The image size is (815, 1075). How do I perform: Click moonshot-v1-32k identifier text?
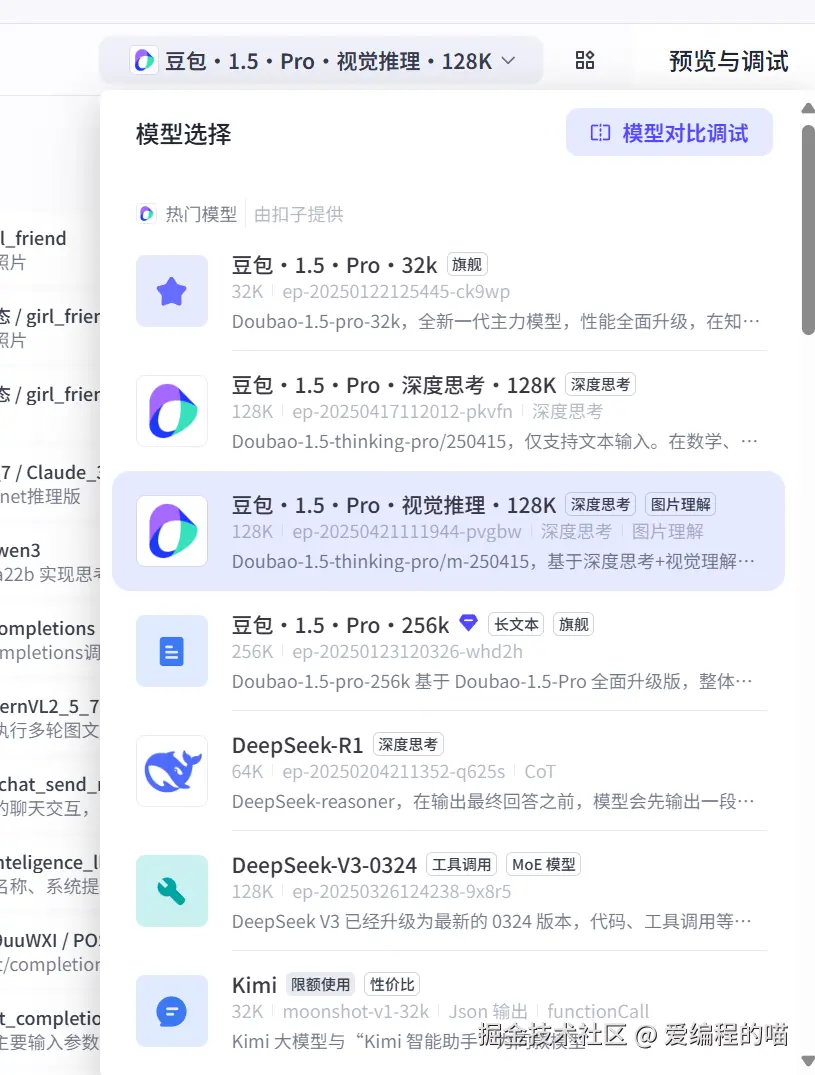(356, 1011)
